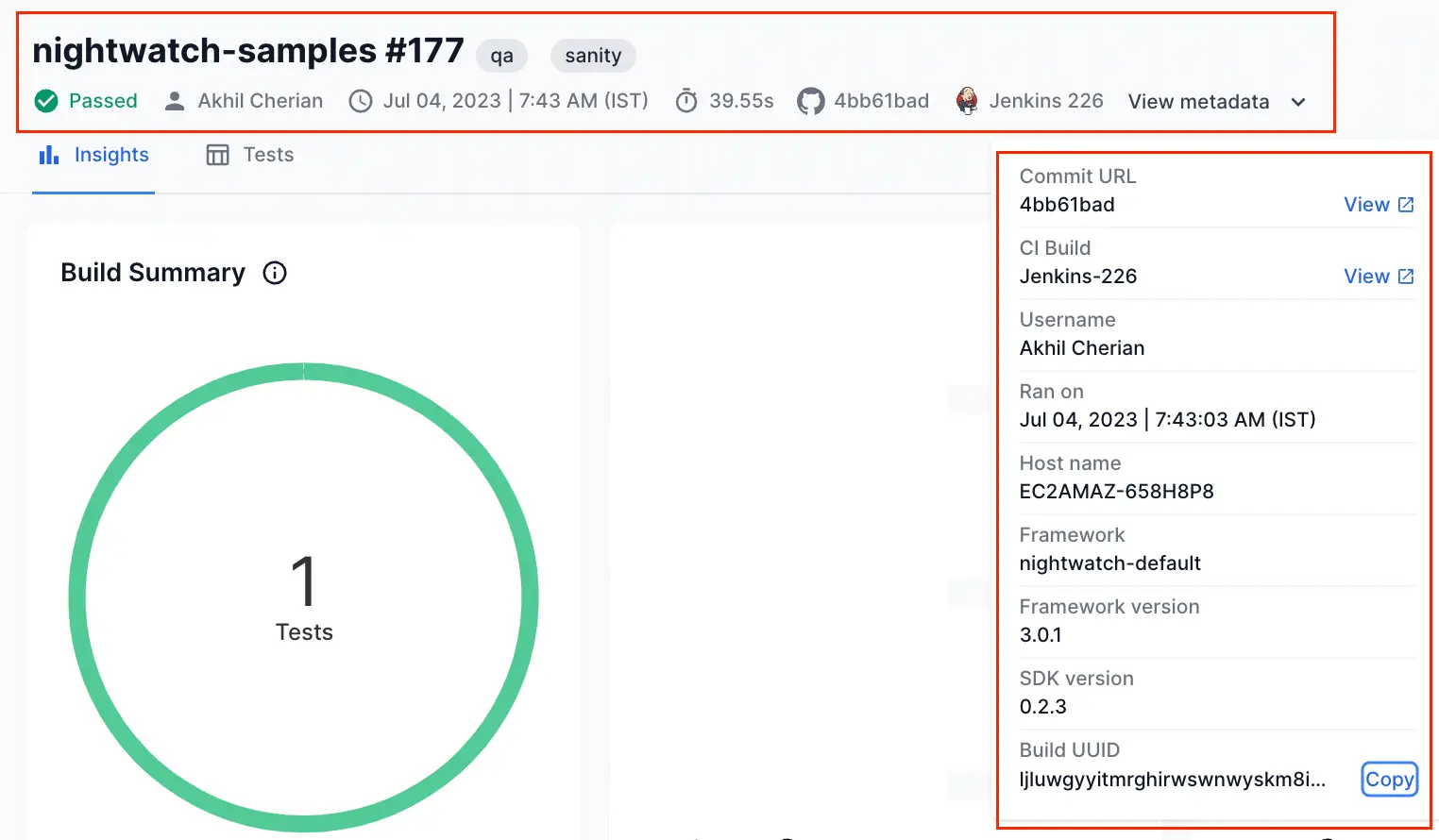The height and width of the screenshot is (840, 1439).
Task: Click Akhil Cherian under Username
Action: (x=1082, y=348)
